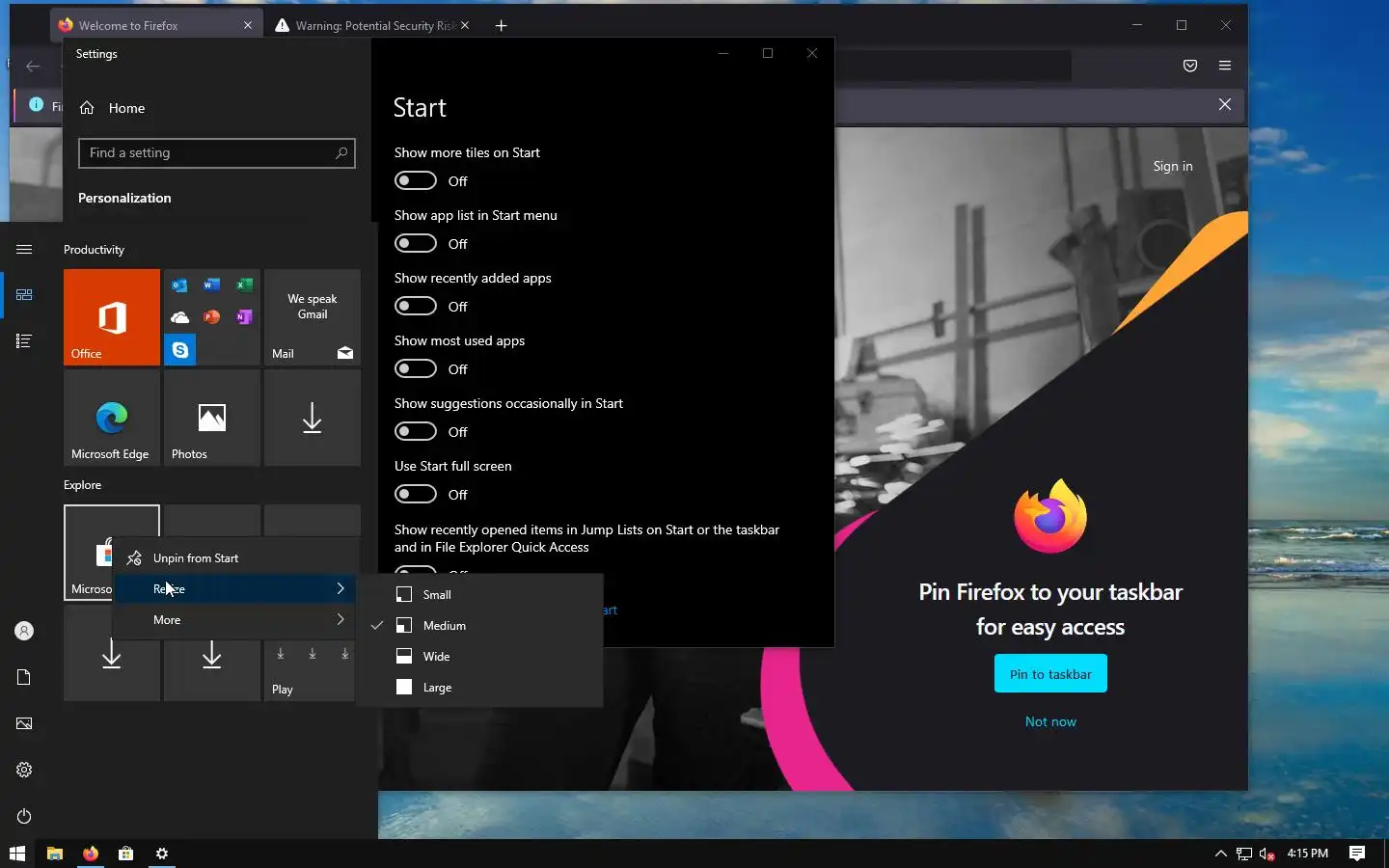Click the Not now link
1389x868 pixels.
[1050, 721]
